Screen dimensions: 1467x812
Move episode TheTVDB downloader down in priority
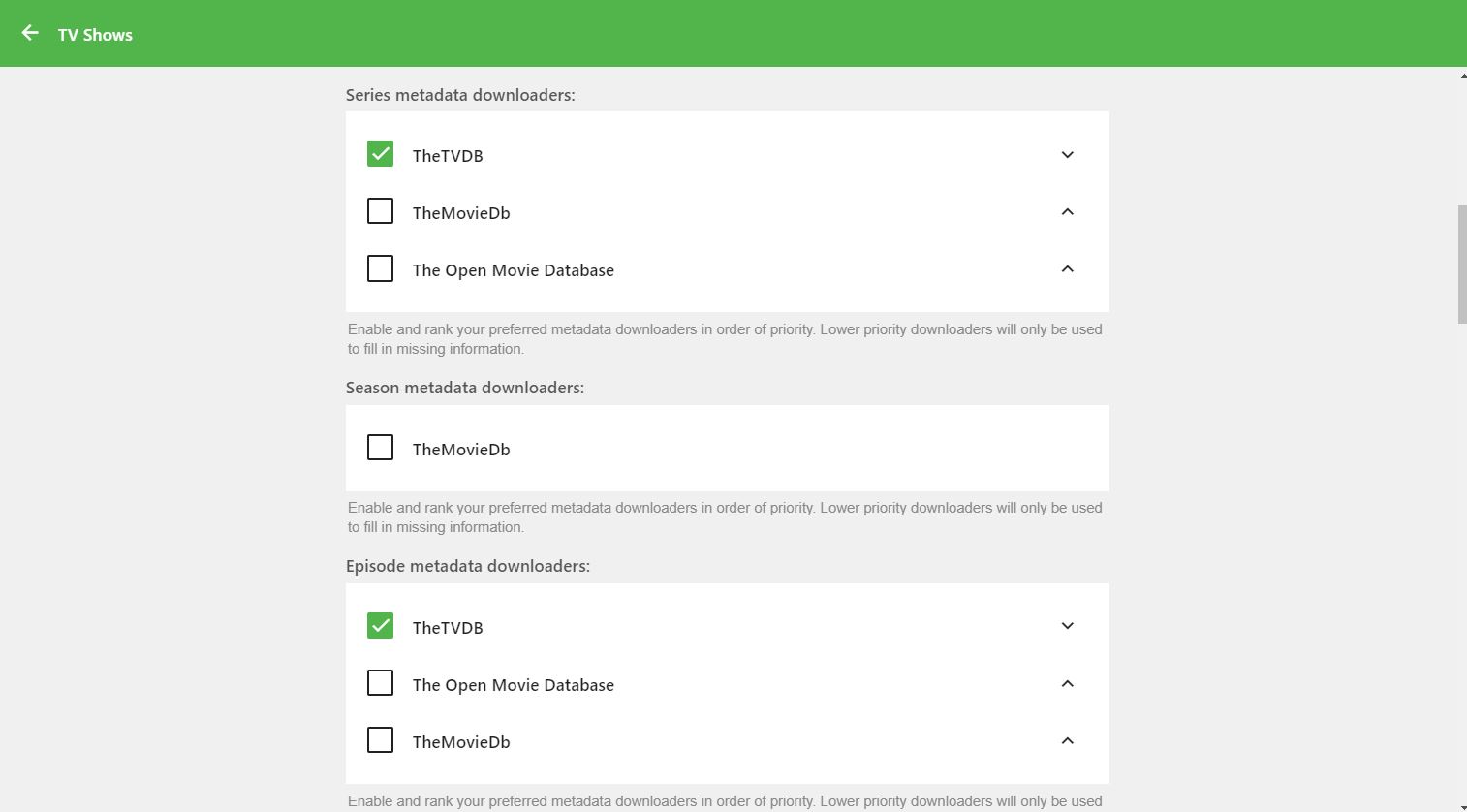[x=1067, y=626]
